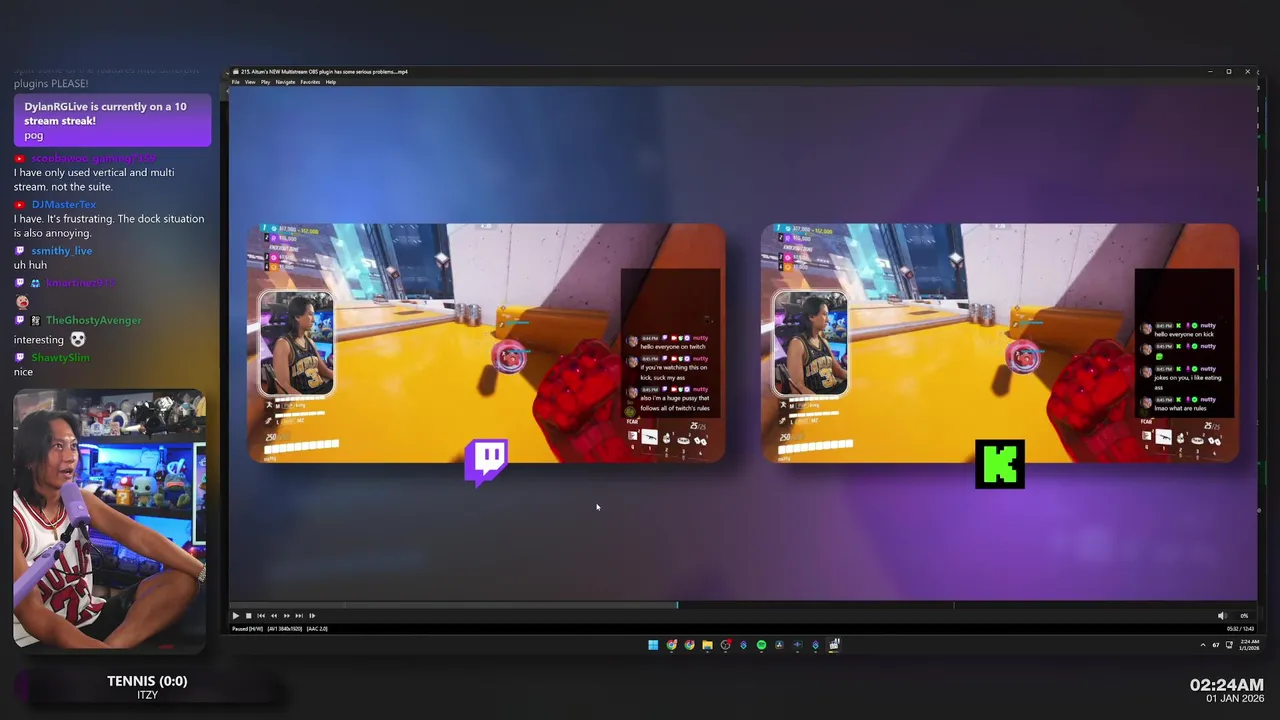This screenshot has width=1280, height=720.
Task: Click the fast-forward (increase speed) button
Action: tap(286, 616)
